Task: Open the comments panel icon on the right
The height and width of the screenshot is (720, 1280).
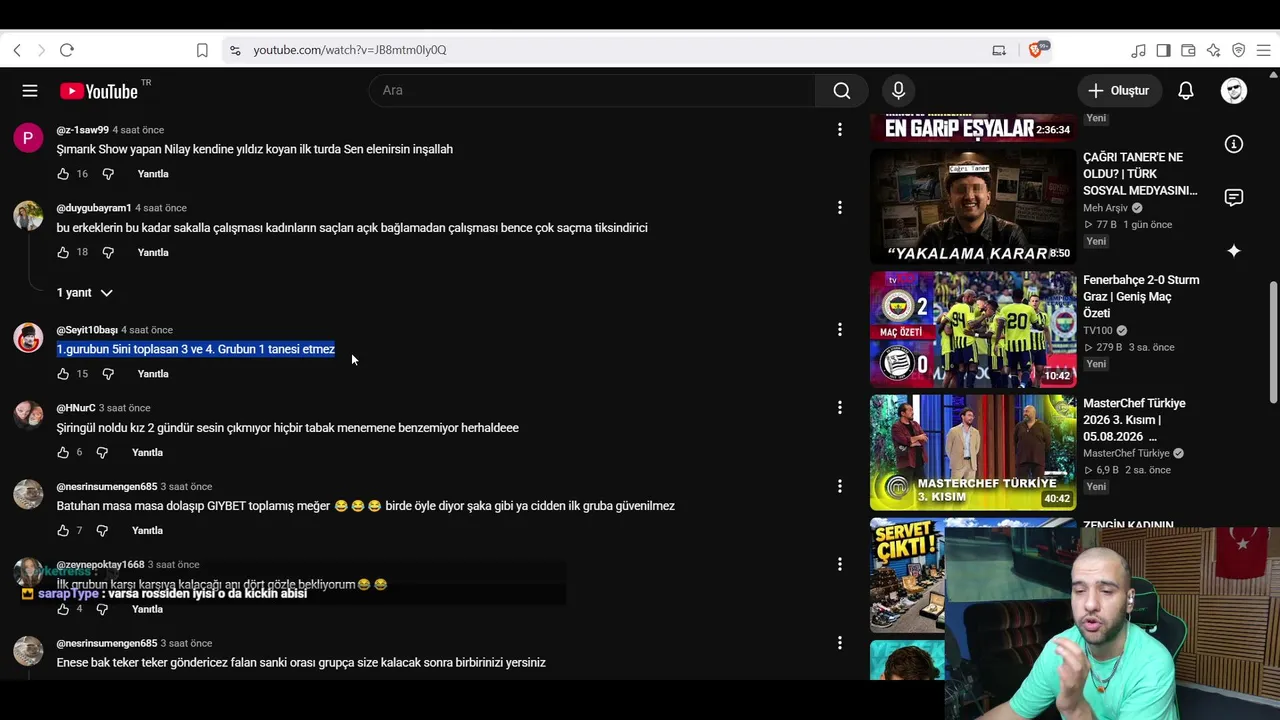Action: point(1234,197)
